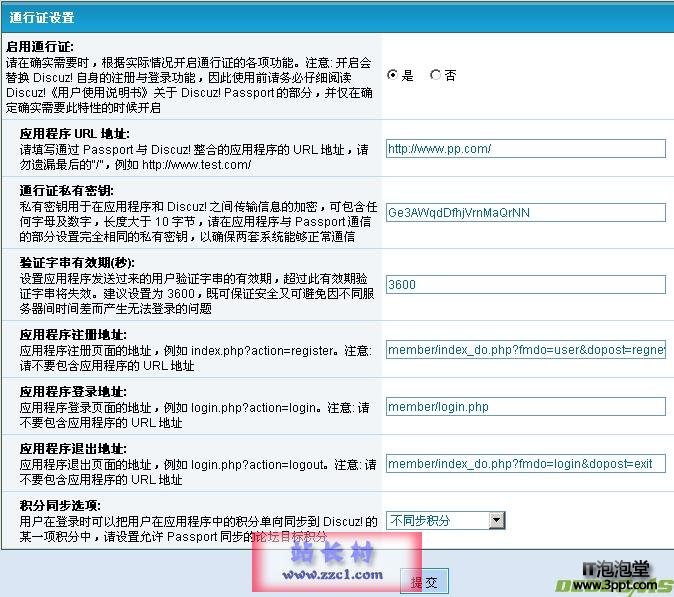This screenshot has width=674, height=597.
Task: Click the 积分同步选项 label
Action: click(59, 506)
